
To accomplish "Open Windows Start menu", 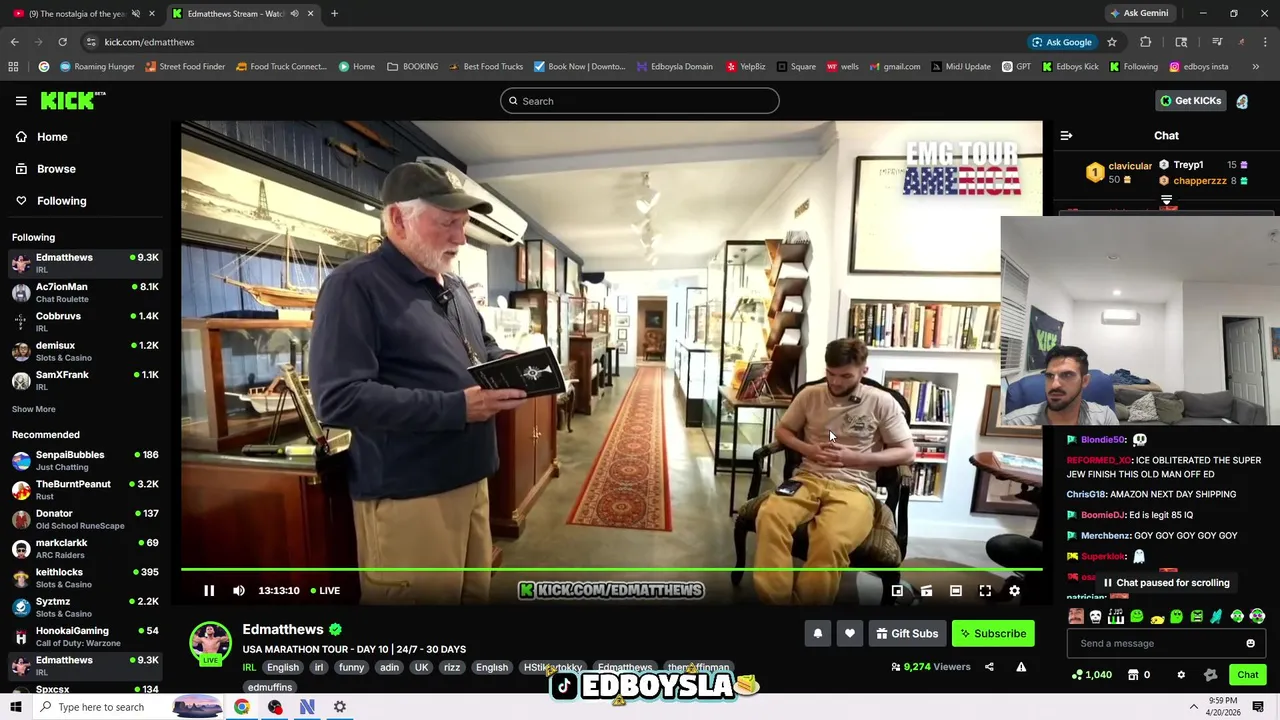I will (16, 707).
